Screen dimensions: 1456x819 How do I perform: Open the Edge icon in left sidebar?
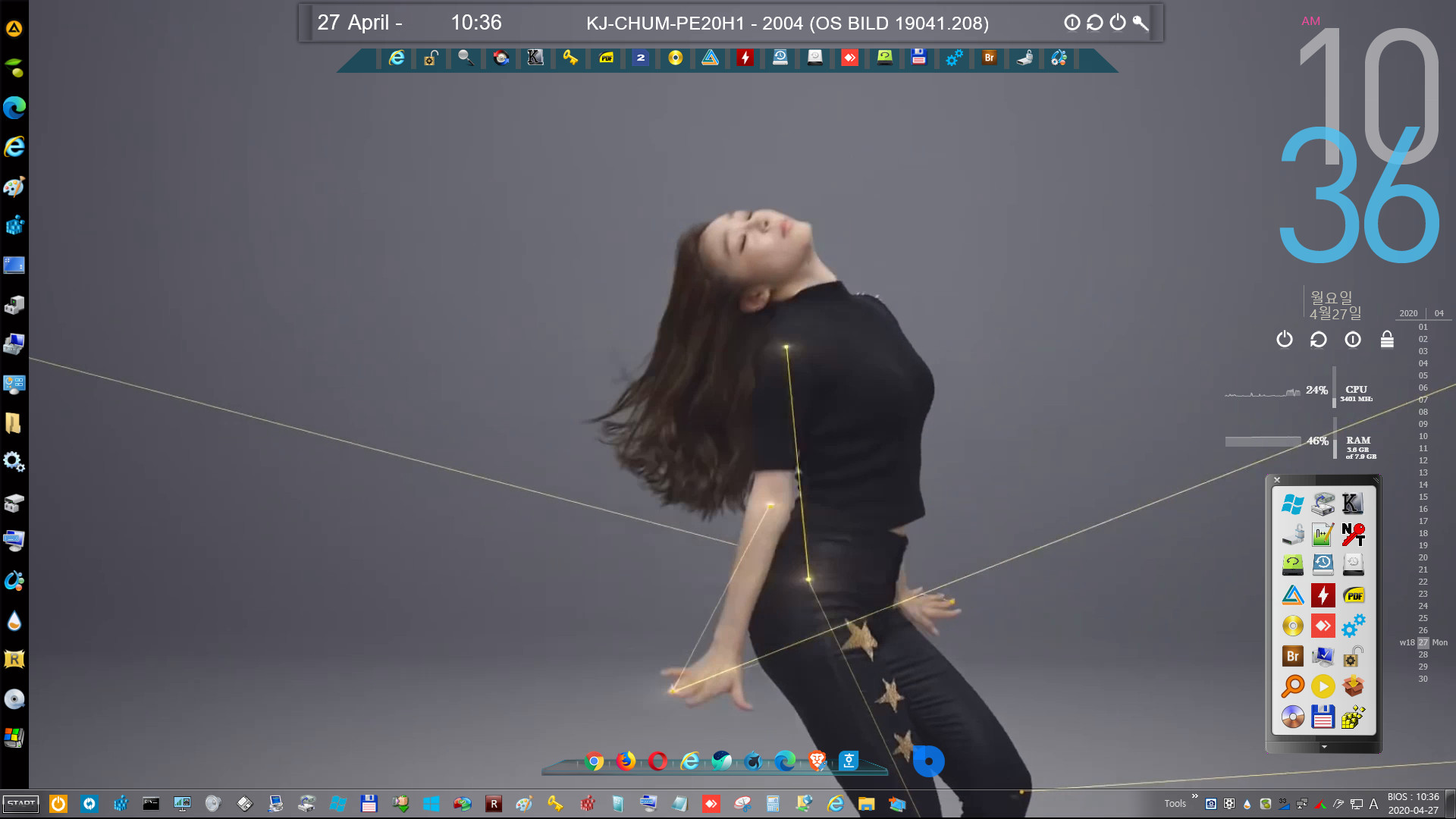pyautogui.click(x=14, y=108)
